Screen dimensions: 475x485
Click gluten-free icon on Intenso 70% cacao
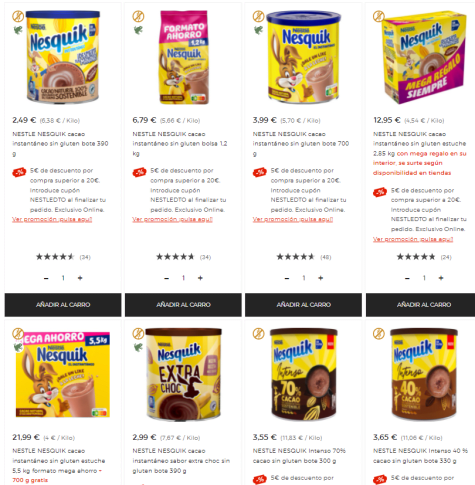click(x=258, y=333)
